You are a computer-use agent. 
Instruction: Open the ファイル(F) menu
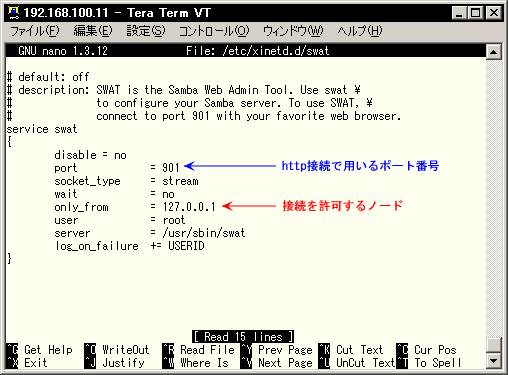pyautogui.click(x=35, y=31)
